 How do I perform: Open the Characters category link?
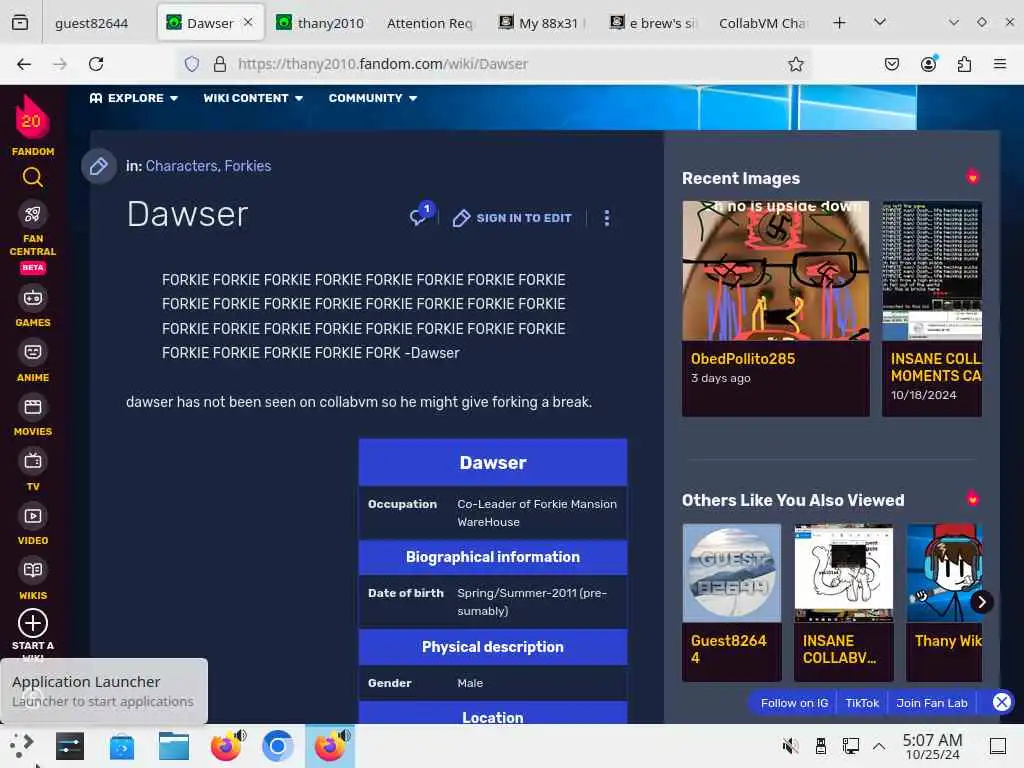coord(182,166)
